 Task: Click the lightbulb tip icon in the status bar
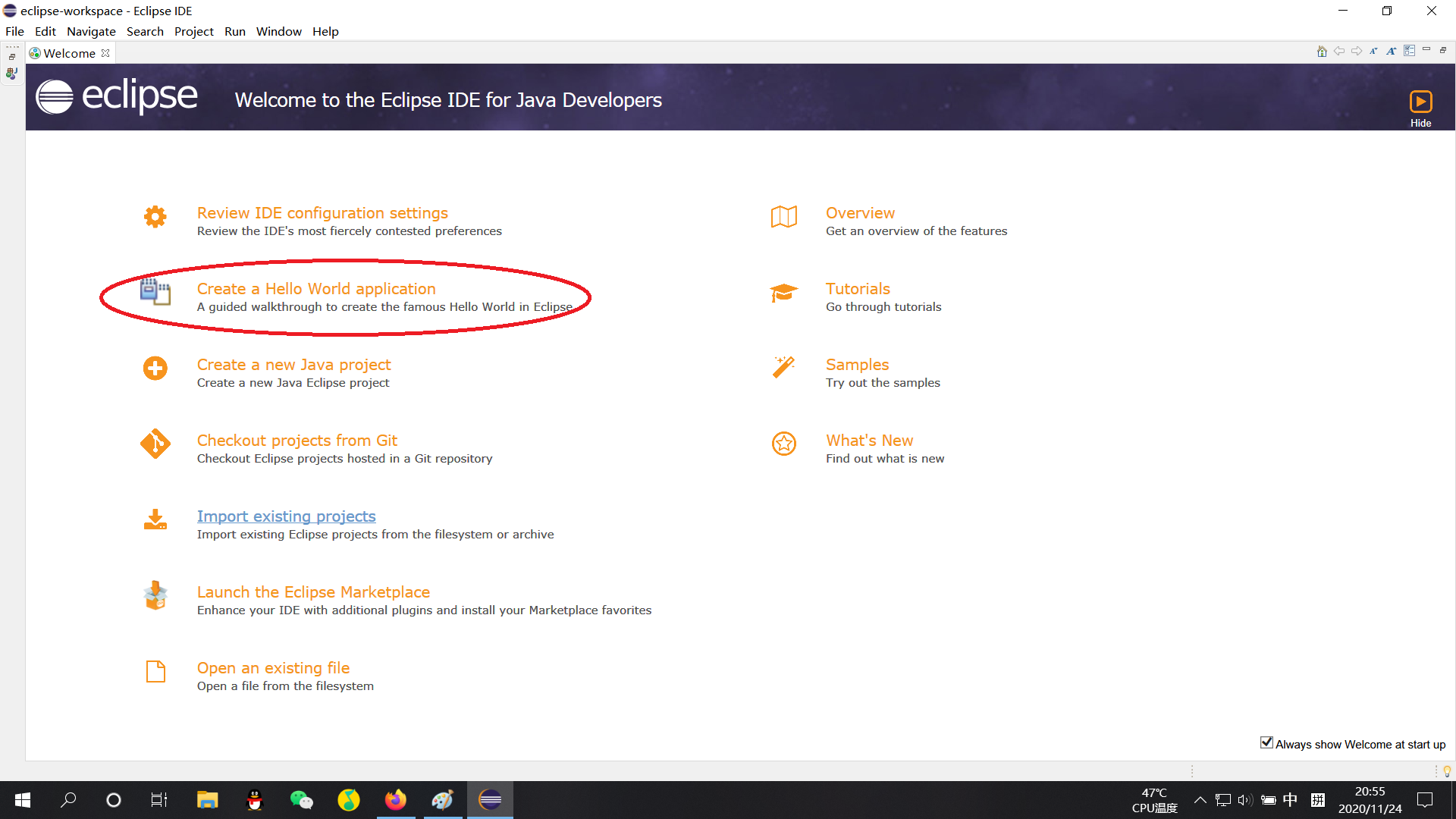click(x=1447, y=771)
